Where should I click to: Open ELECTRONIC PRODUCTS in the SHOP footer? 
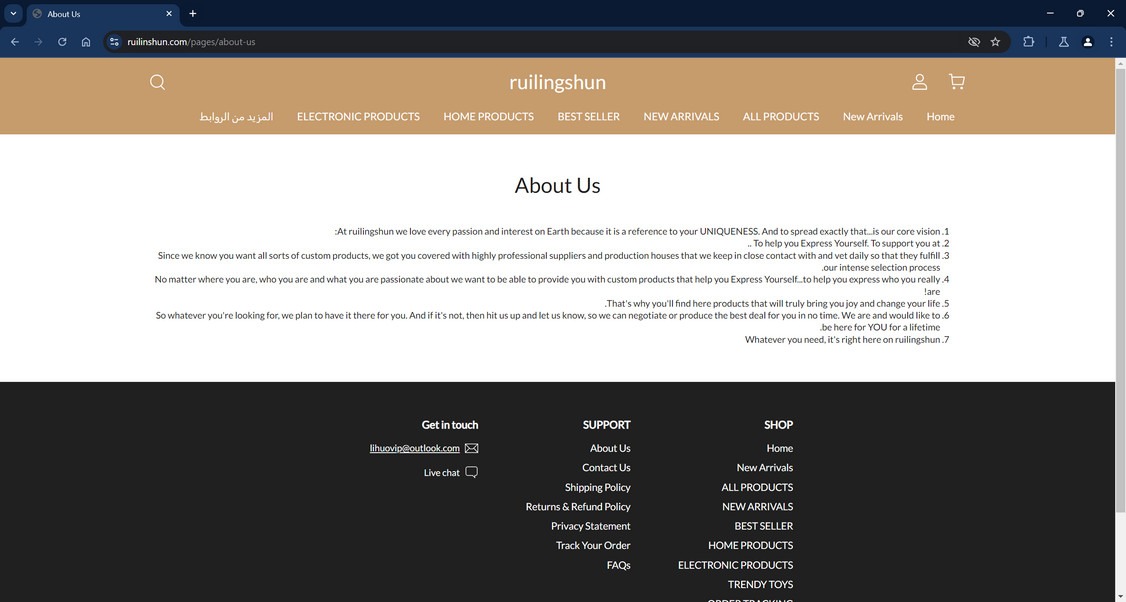(x=735, y=565)
